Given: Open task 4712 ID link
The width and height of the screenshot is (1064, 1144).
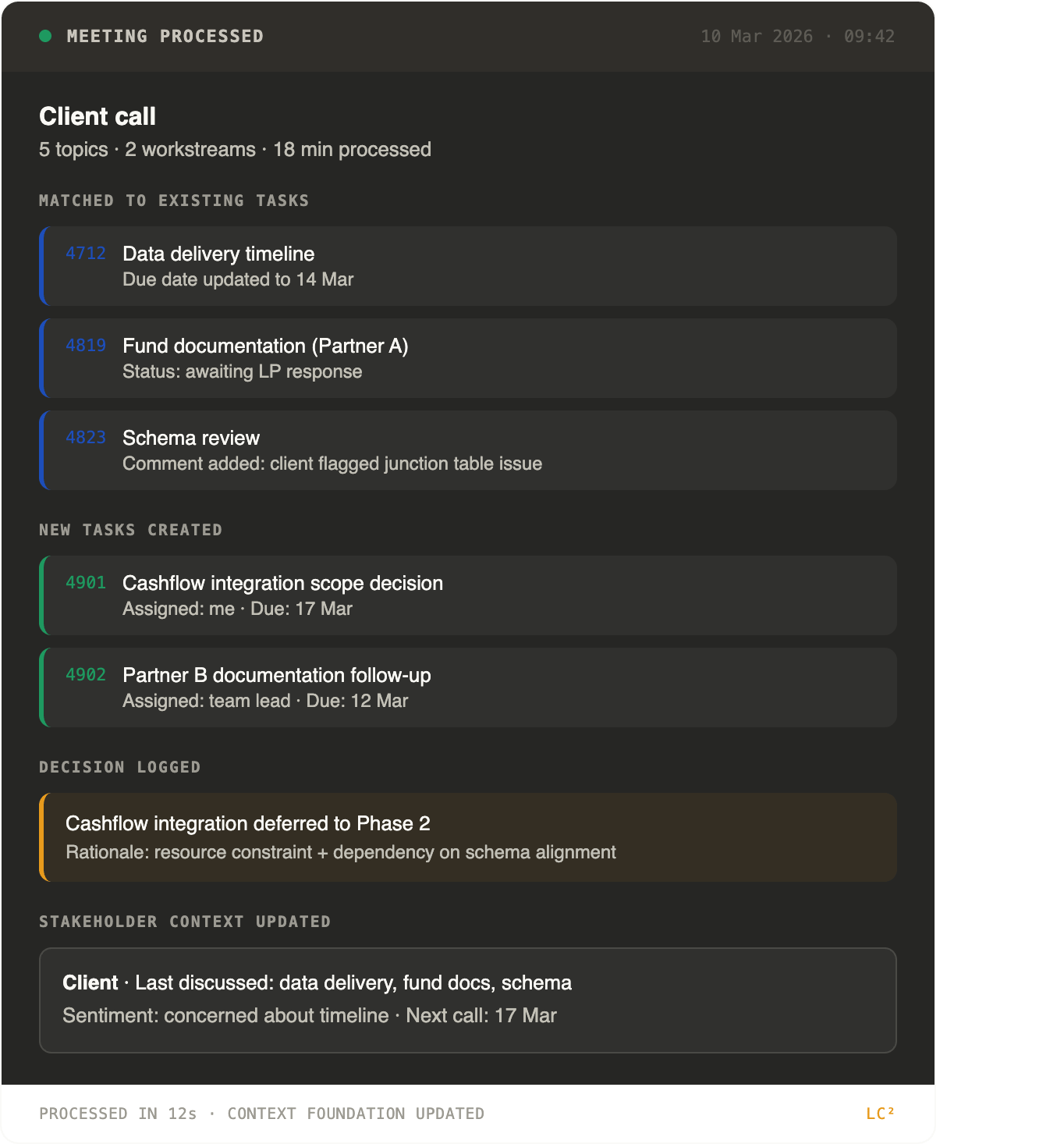Looking at the screenshot, I should 86,254.
